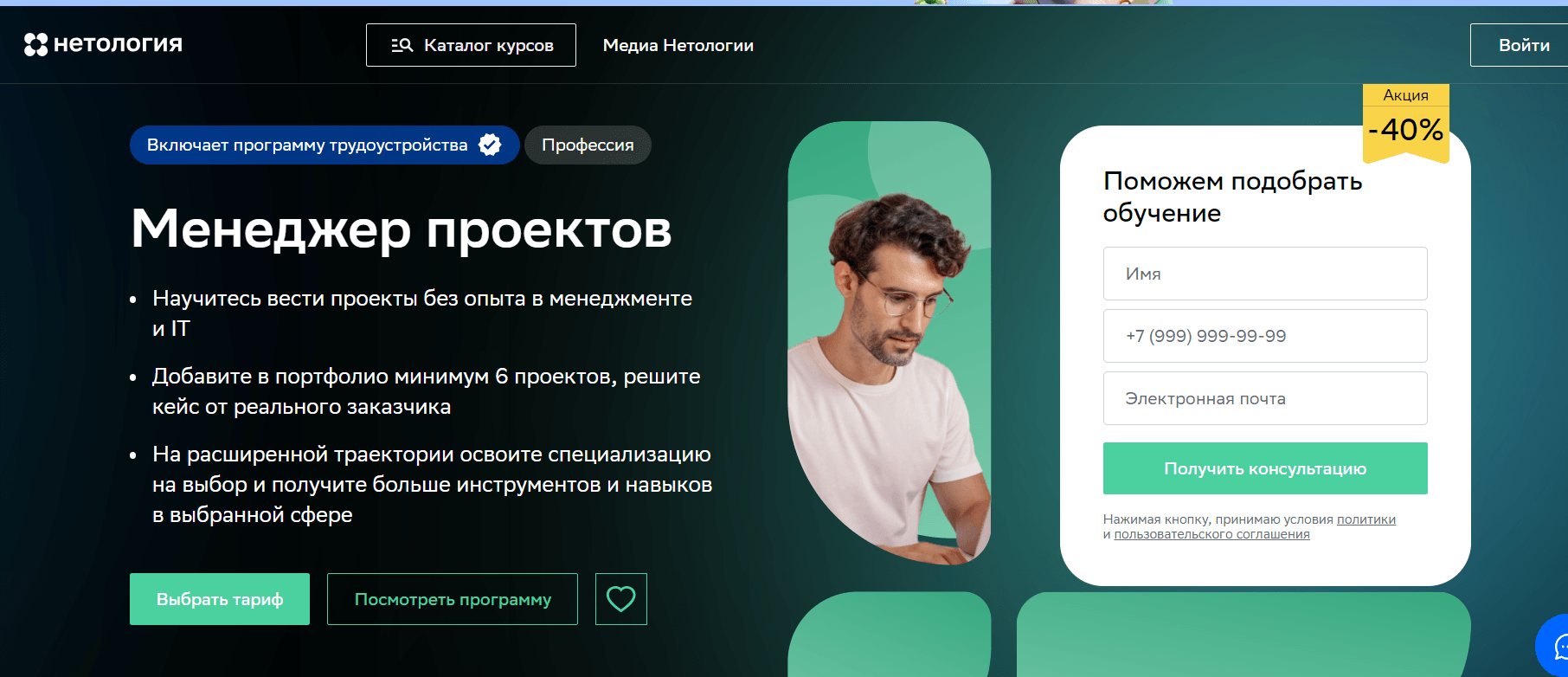Click the Включает программу трудоустройства badge
The image size is (1568, 677).
coord(325,145)
